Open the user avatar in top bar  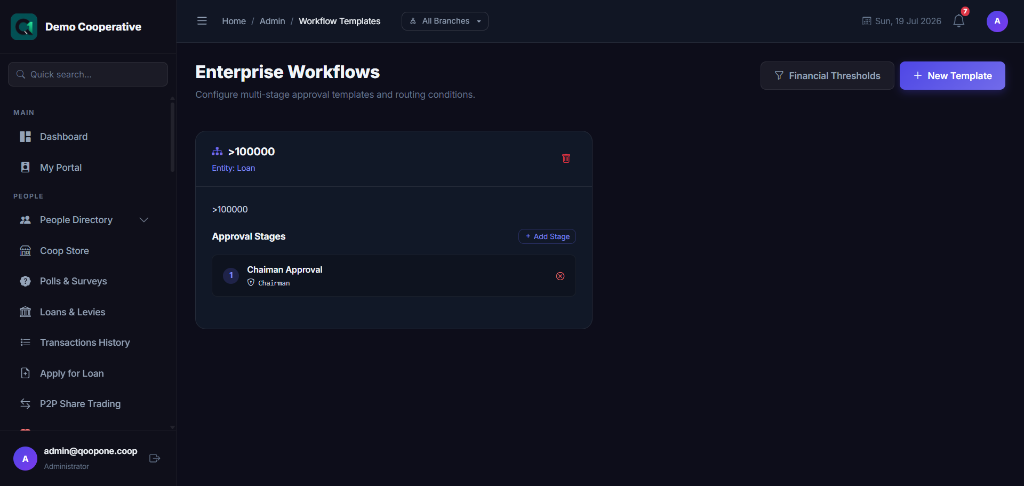[997, 21]
